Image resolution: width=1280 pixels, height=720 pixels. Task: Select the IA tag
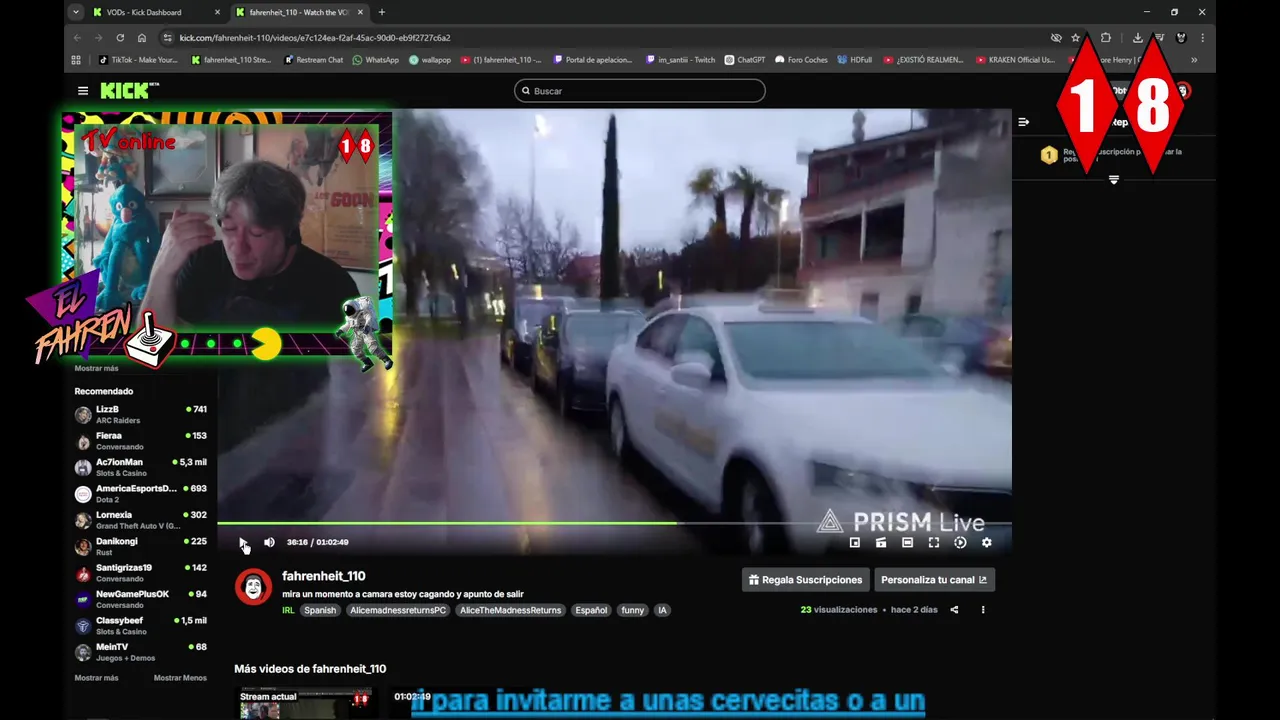tap(661, 610)
